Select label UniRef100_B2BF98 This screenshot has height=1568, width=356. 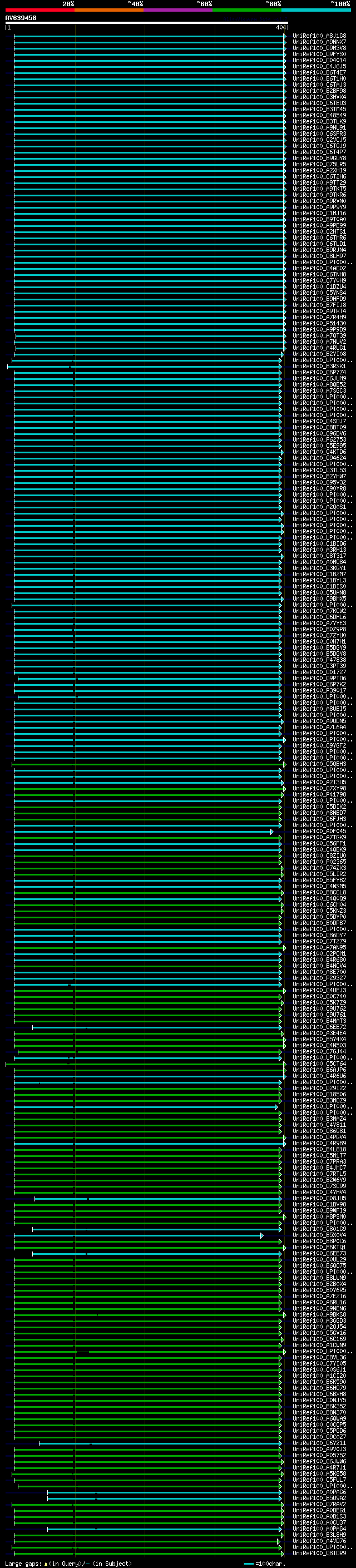coord(319,91)
